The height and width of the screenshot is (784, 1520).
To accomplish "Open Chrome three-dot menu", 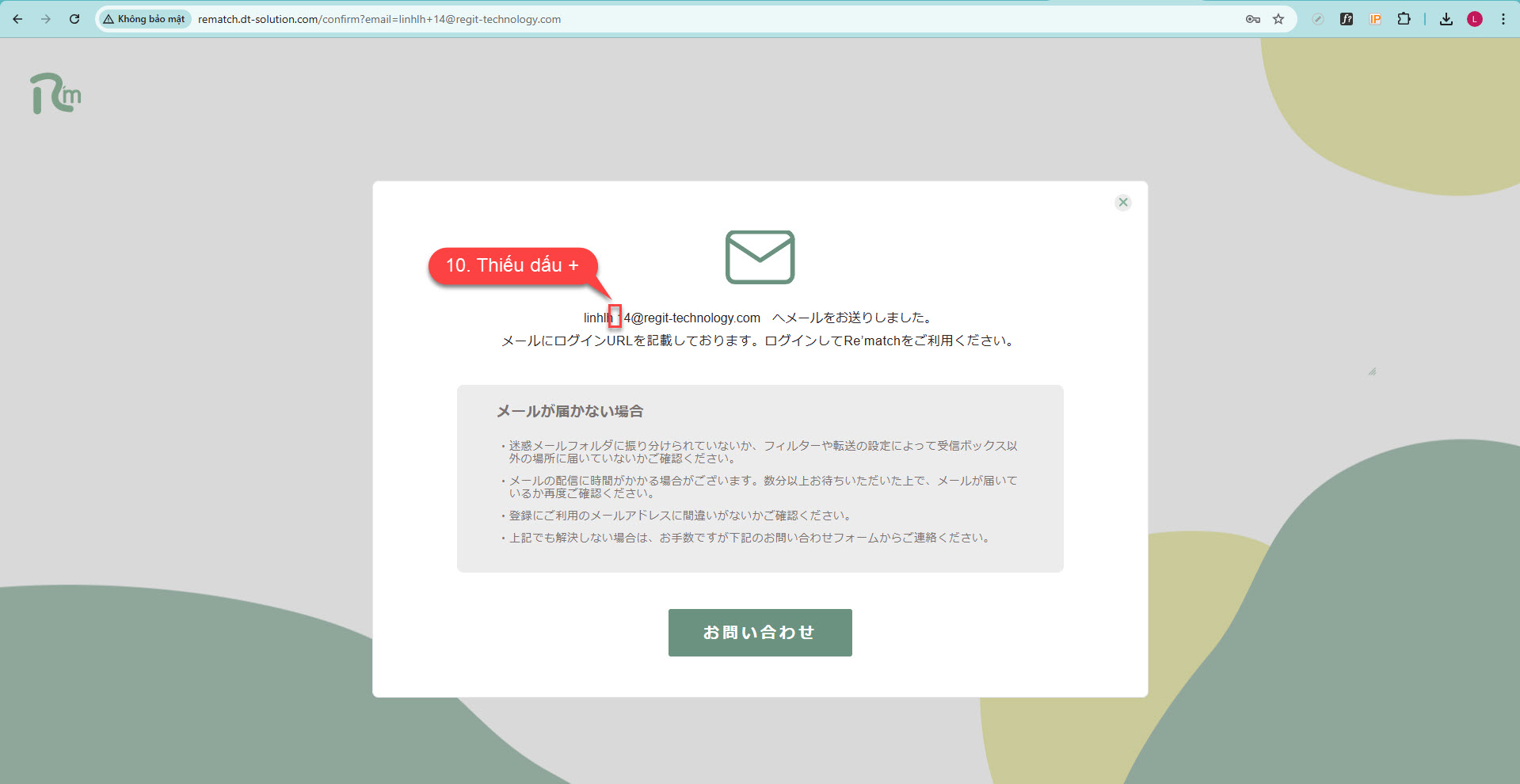I will tap(1503, 19).
